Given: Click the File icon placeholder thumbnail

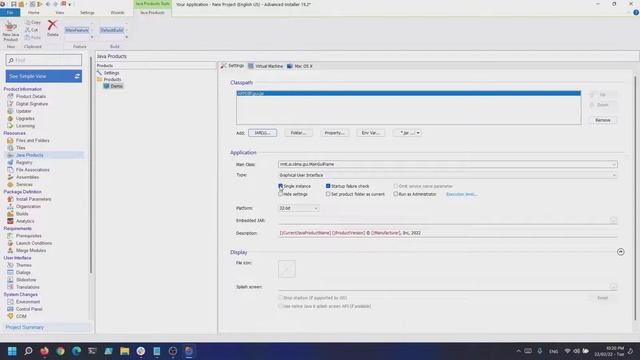Looking at the screenshot, I should click(287, 269).
